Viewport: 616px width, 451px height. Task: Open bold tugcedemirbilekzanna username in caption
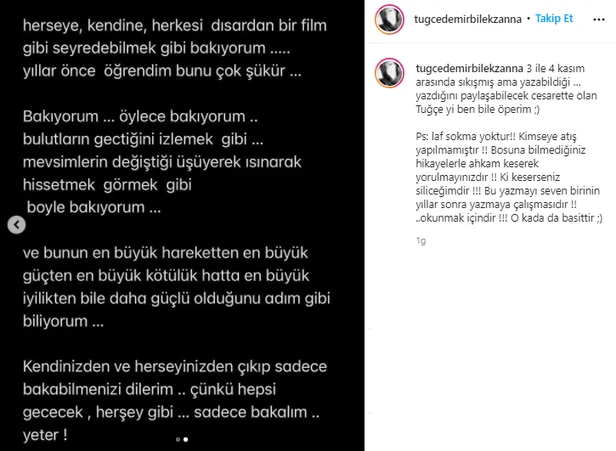coord(469,68)
